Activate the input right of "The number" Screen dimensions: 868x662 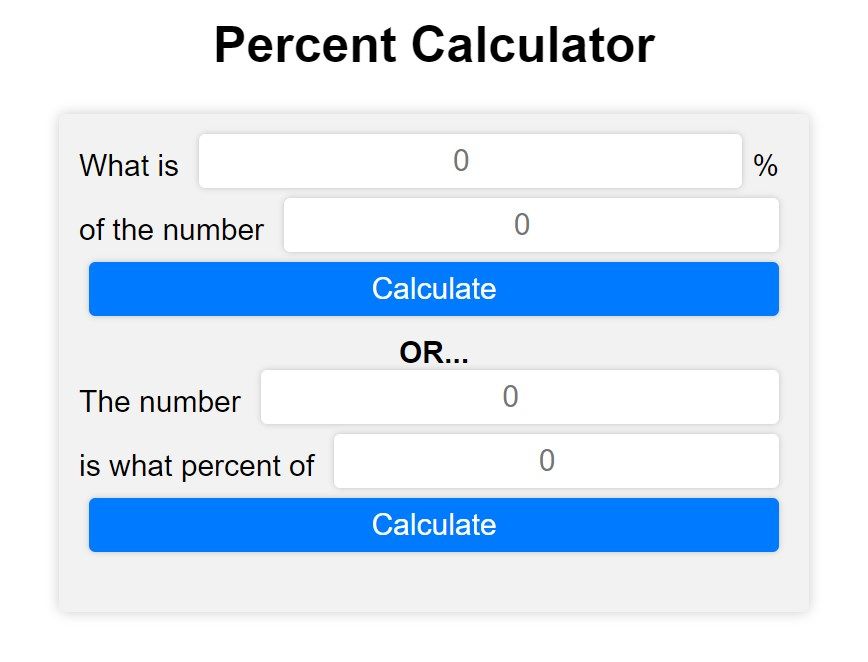click(519, 397)
